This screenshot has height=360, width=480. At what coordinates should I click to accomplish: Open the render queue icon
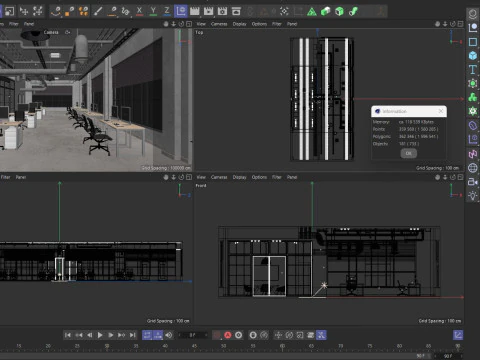236,11
